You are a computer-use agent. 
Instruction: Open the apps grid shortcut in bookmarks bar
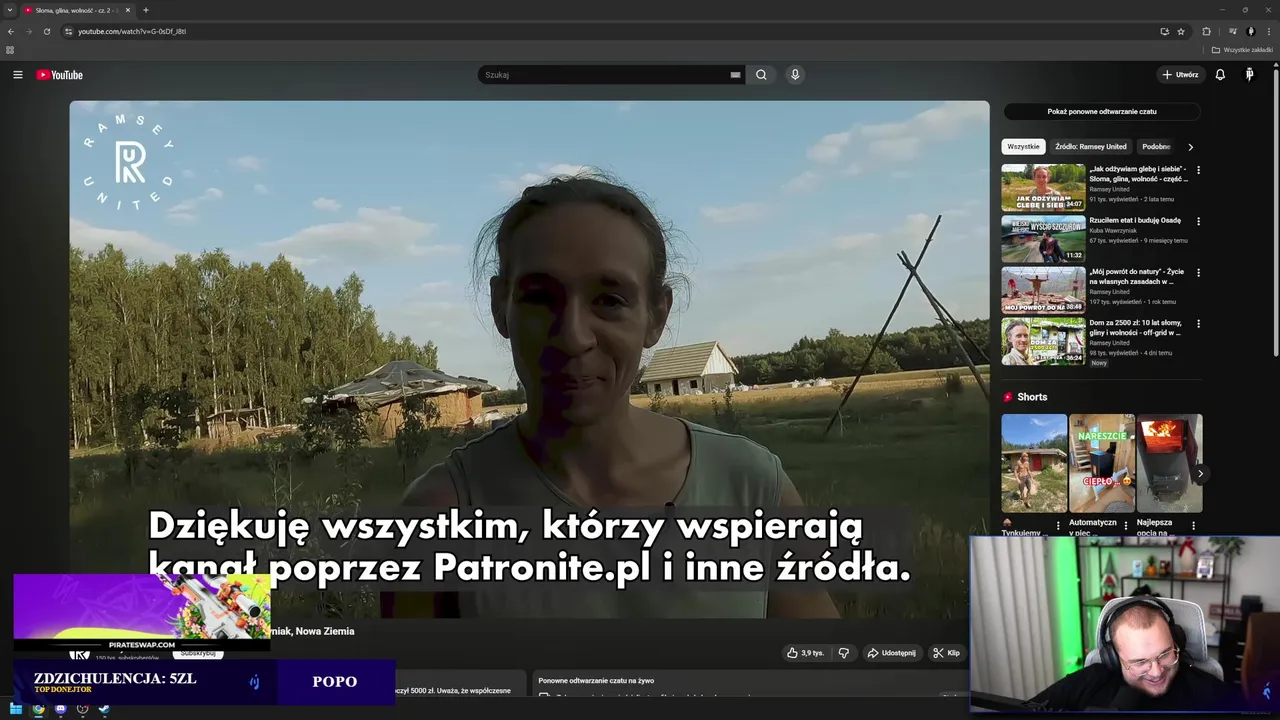click(10, 50)
